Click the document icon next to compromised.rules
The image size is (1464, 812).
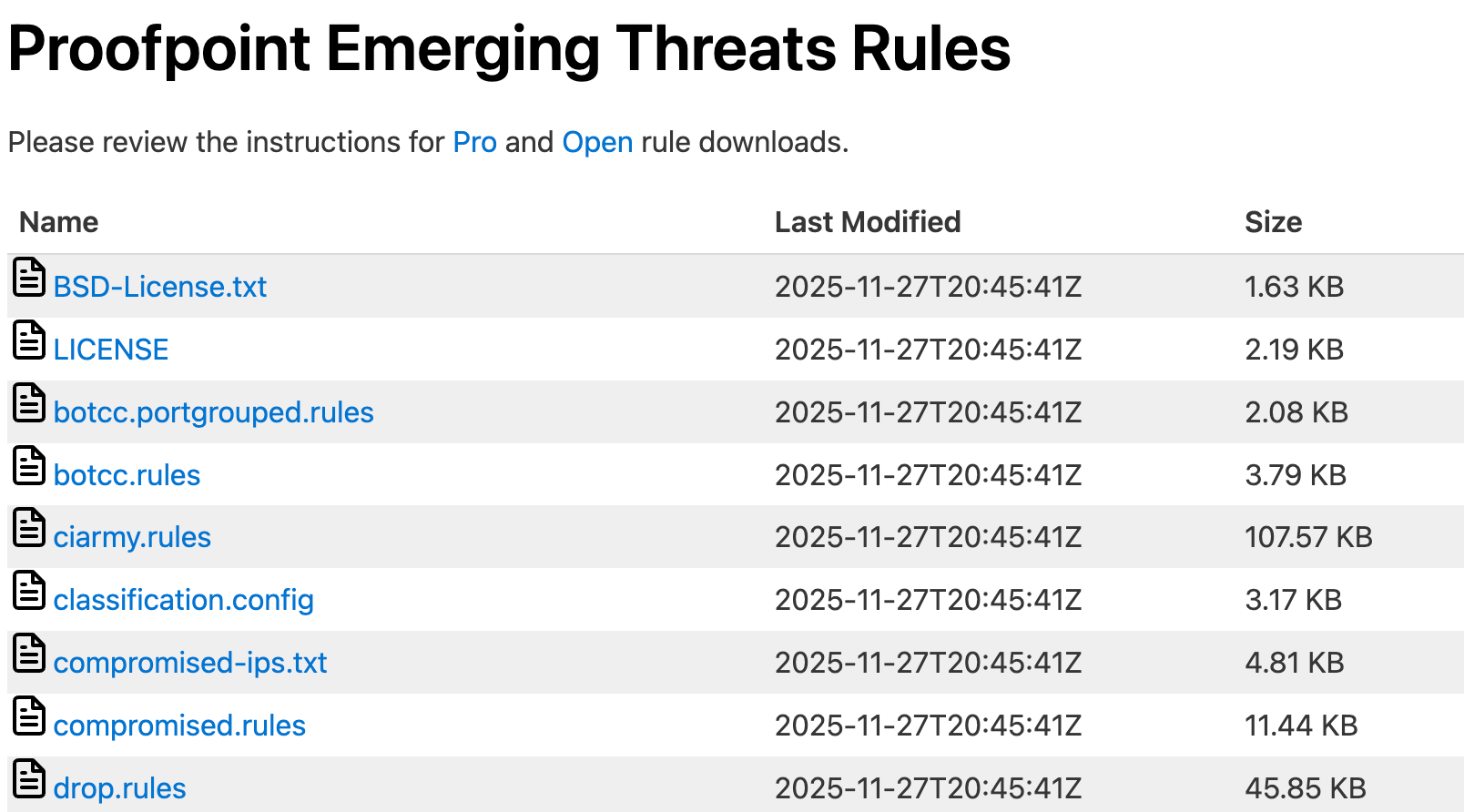(x=29, y=716)
